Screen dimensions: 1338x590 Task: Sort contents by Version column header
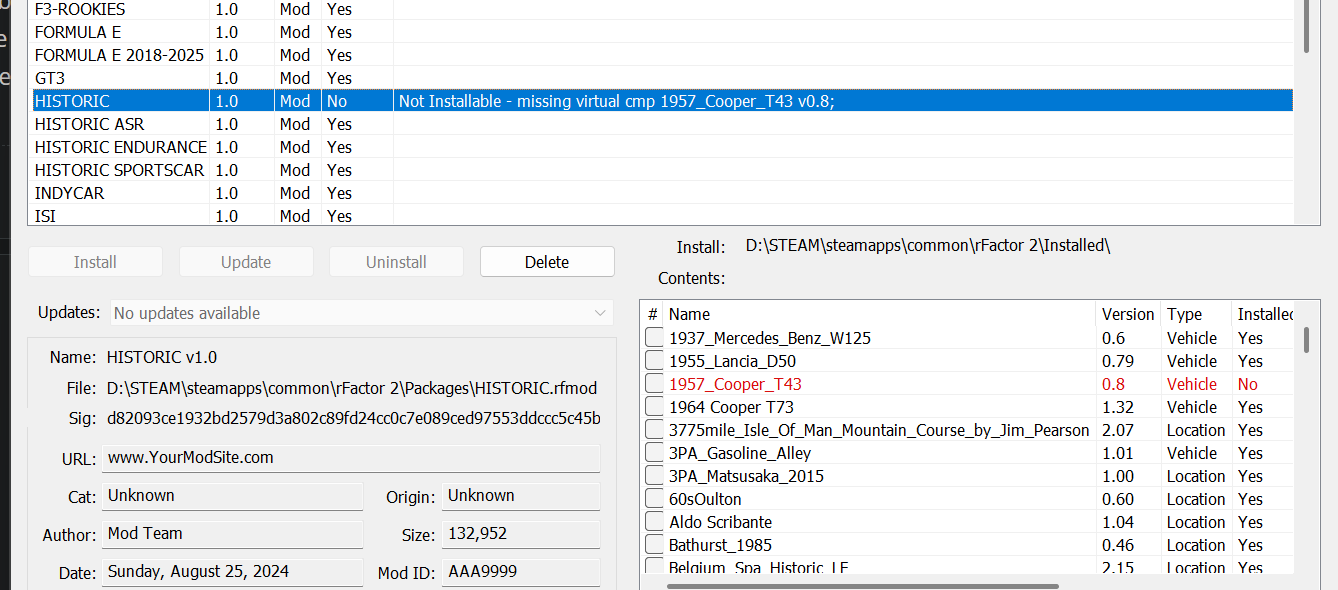pos(1129,314)
